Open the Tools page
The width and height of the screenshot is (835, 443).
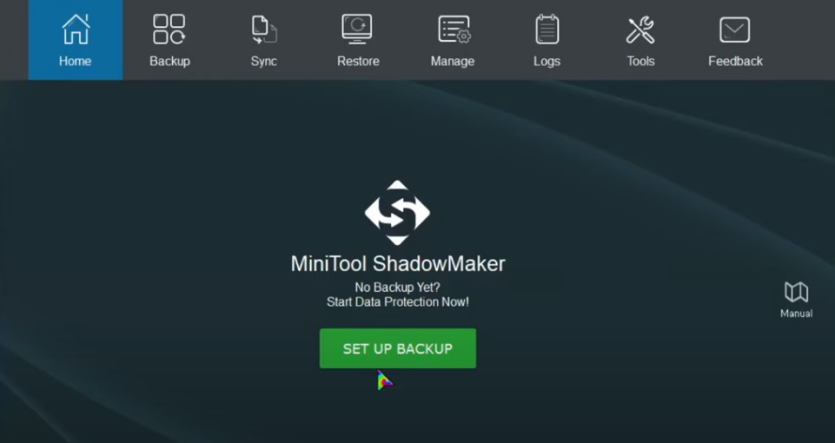pos(641,40)
